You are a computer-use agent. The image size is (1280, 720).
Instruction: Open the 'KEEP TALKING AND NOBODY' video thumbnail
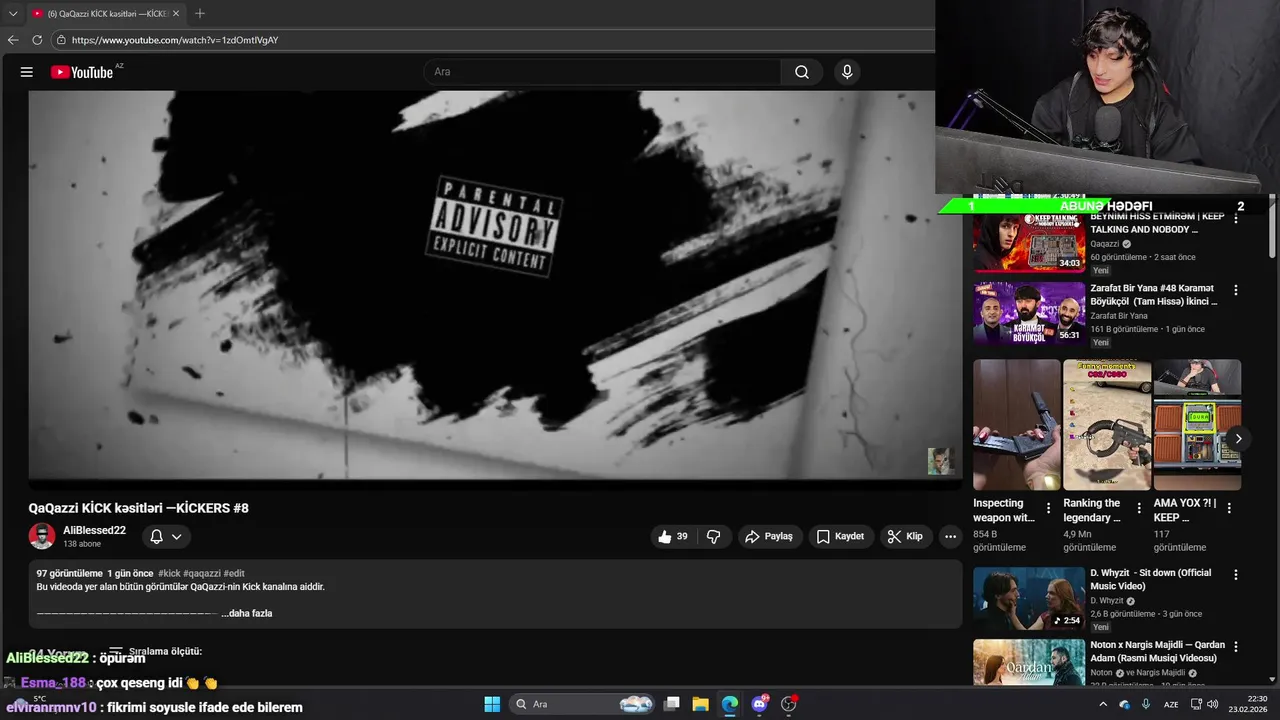click(x=1029, y=242)
